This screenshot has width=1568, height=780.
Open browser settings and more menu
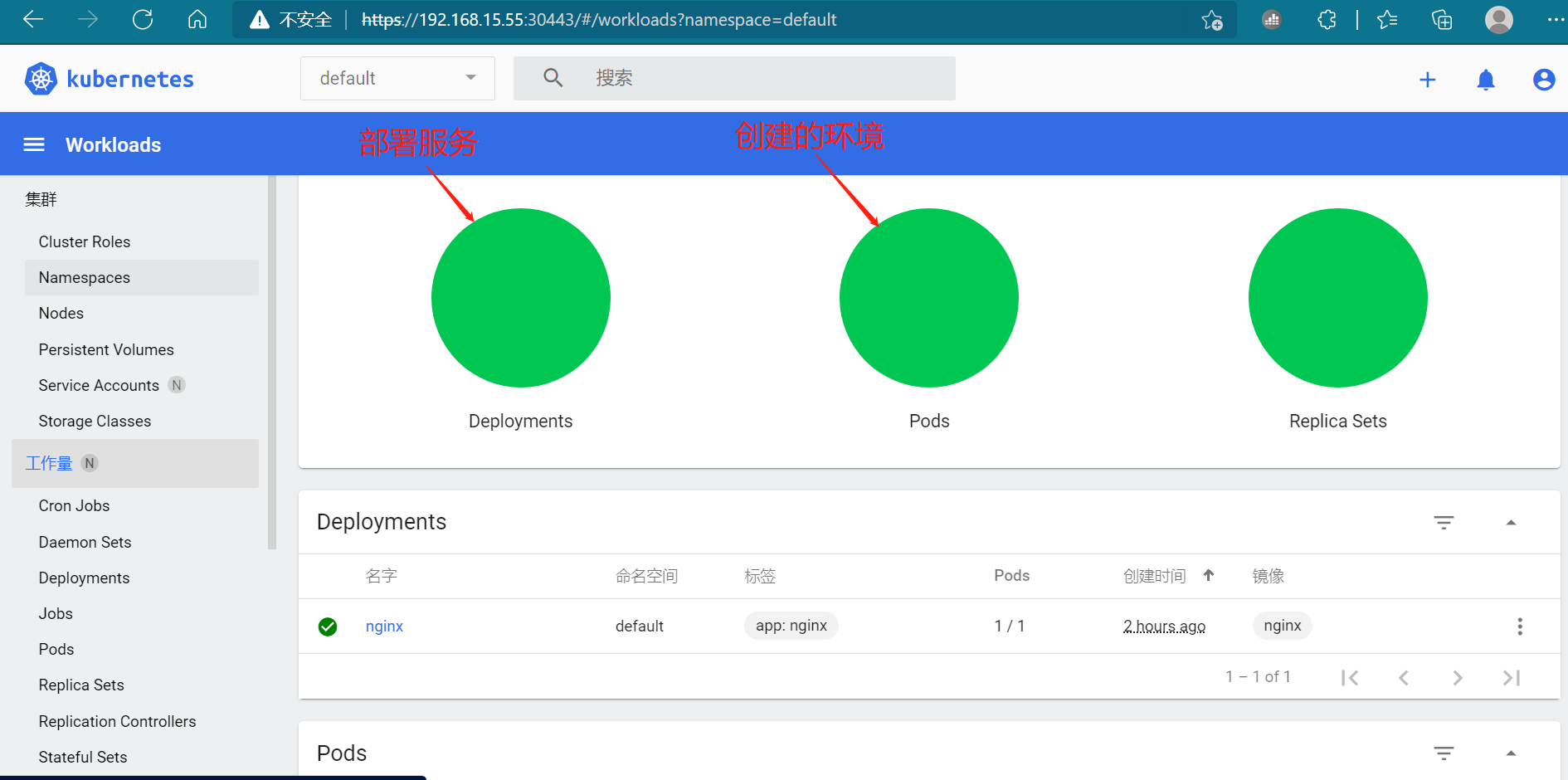click(1556, 20)
